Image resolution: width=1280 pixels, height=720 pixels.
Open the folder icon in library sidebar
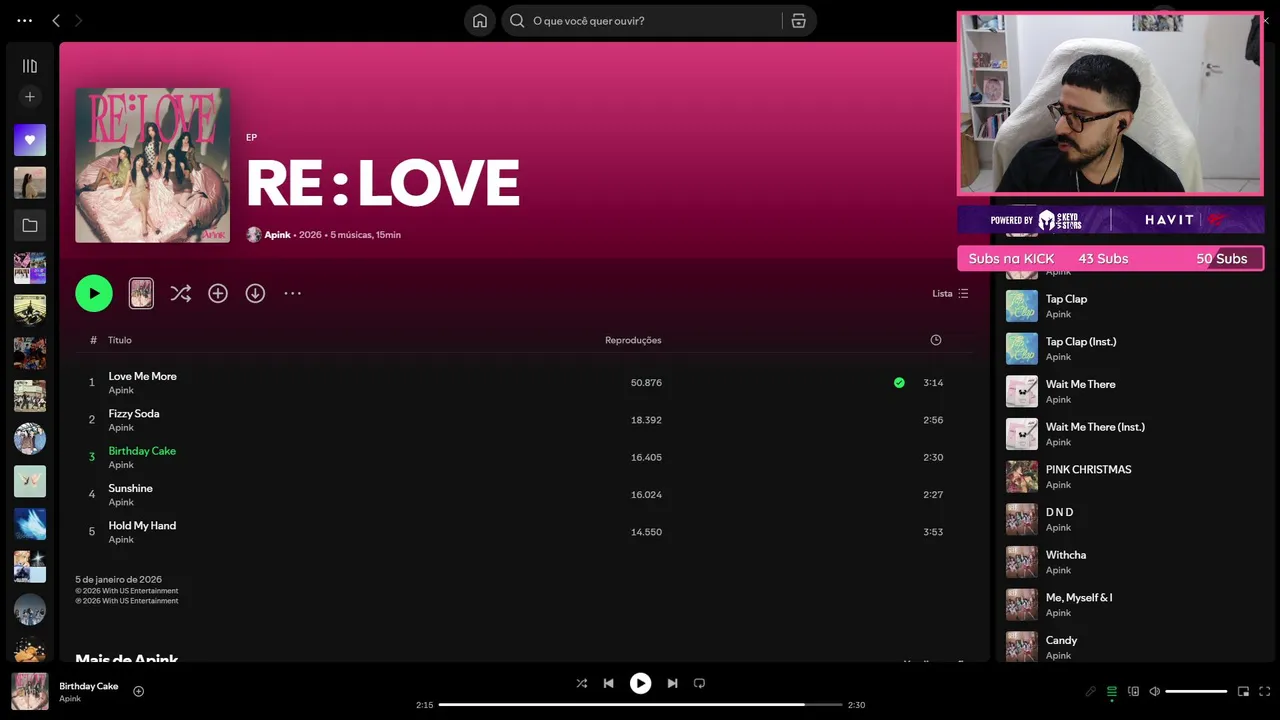[30, 226]
